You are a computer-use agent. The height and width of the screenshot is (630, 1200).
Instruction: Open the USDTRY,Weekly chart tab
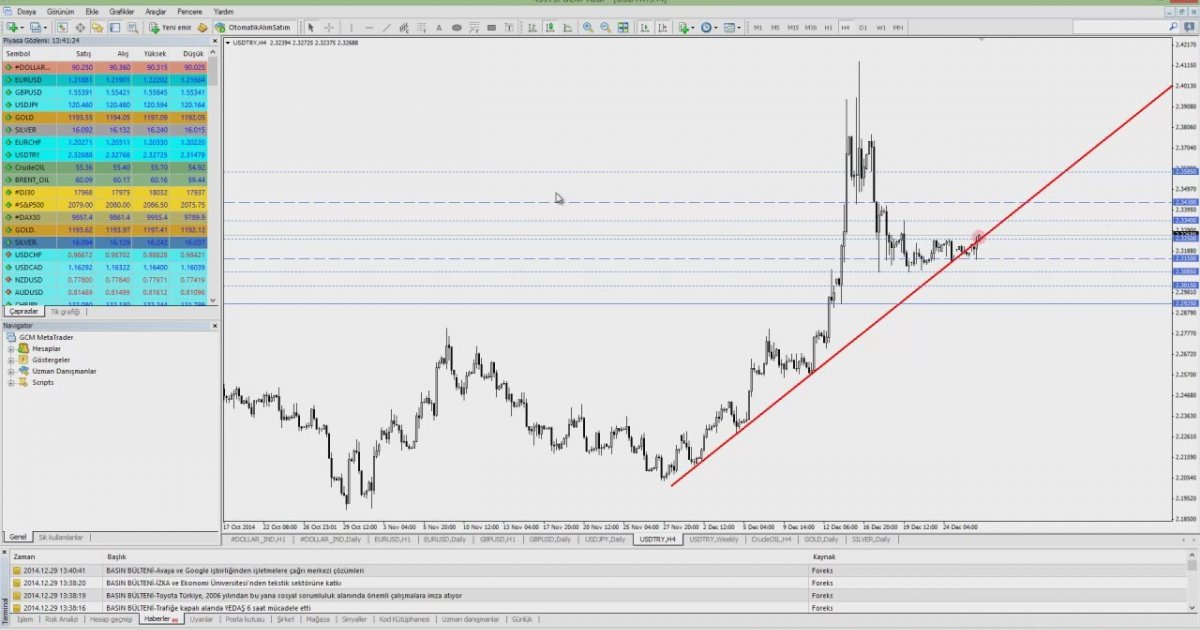[714, 539]
